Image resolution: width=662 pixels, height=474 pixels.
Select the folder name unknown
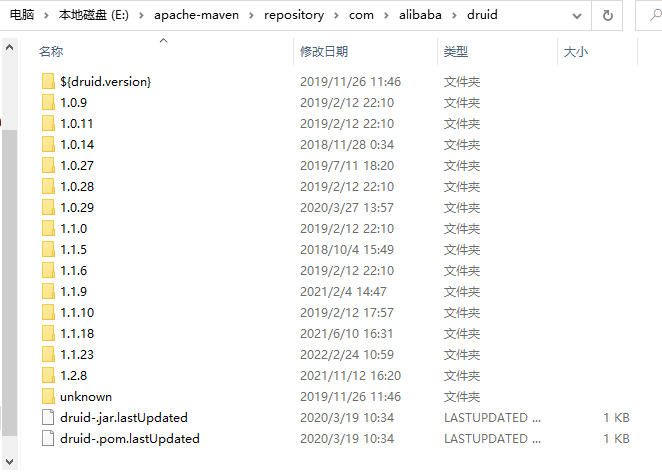click(86, 397)
